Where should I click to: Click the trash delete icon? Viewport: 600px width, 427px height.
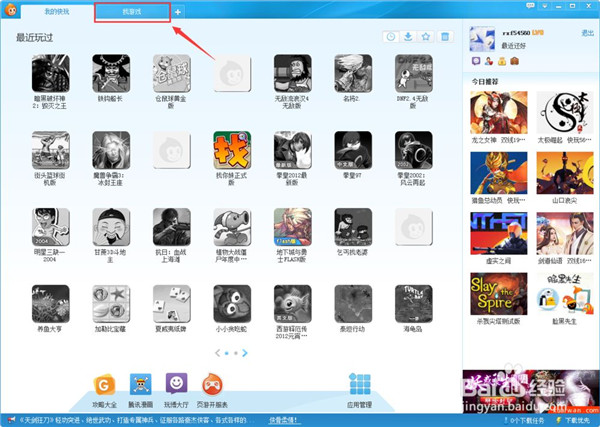(x=445, y=38)
